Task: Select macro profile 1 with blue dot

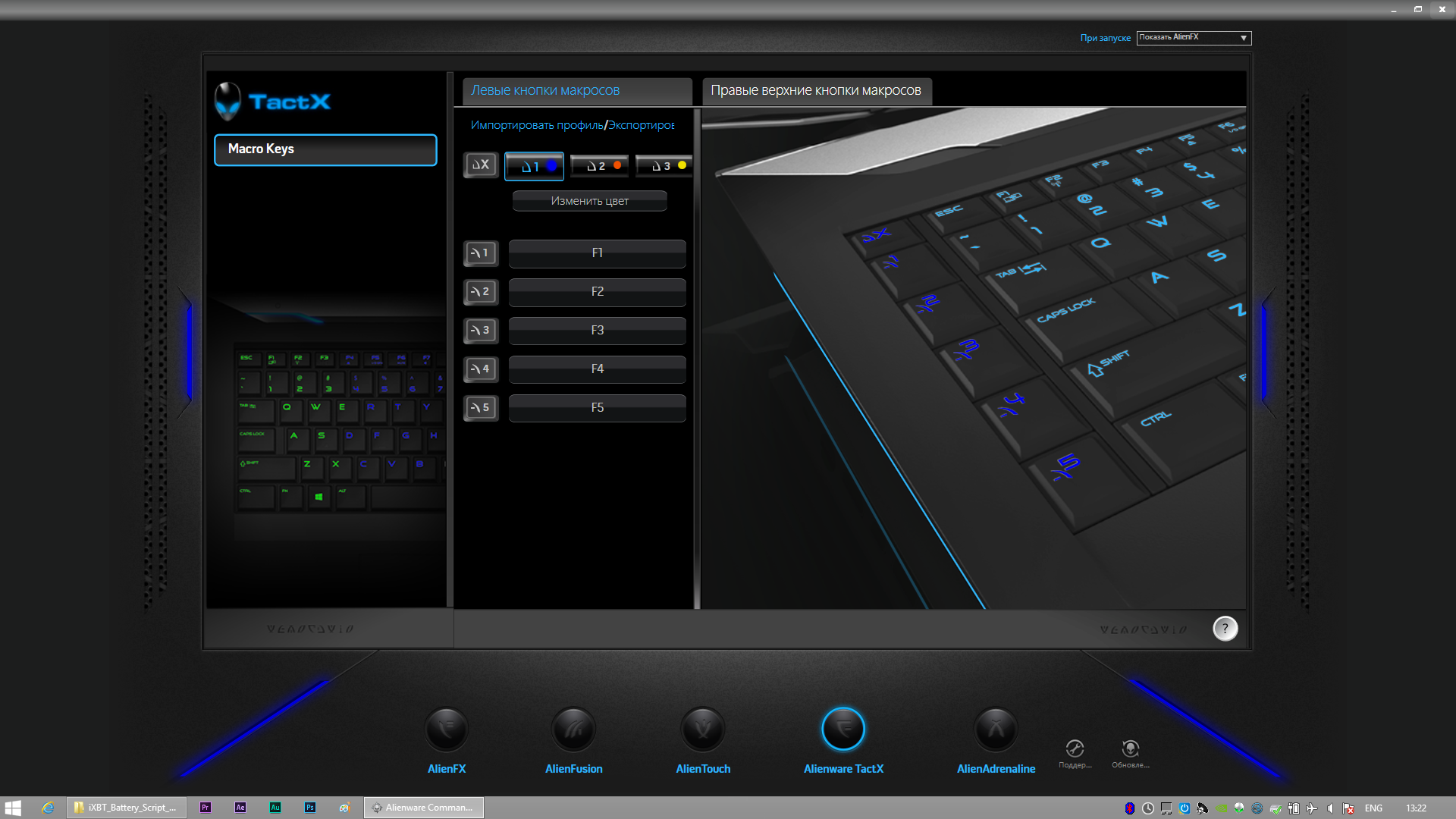Action: click(535, 166)
